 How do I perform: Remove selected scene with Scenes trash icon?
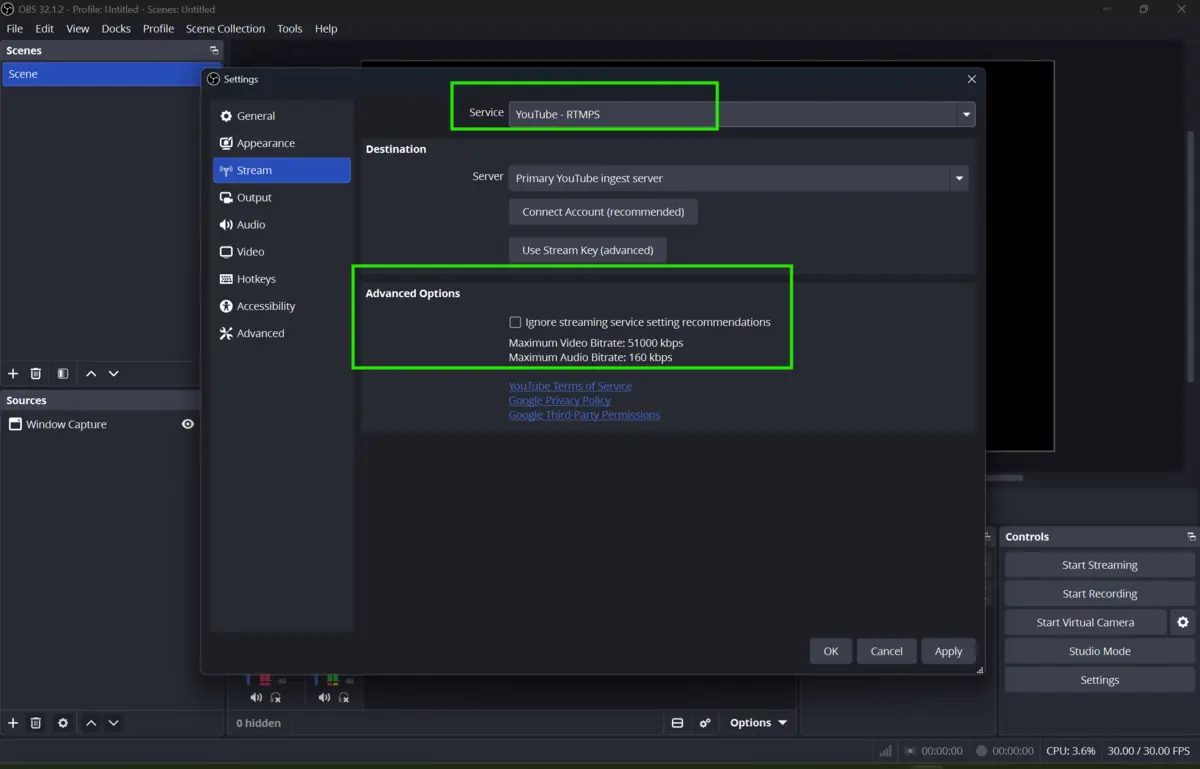pyautogui.click(x=36, y=373)
